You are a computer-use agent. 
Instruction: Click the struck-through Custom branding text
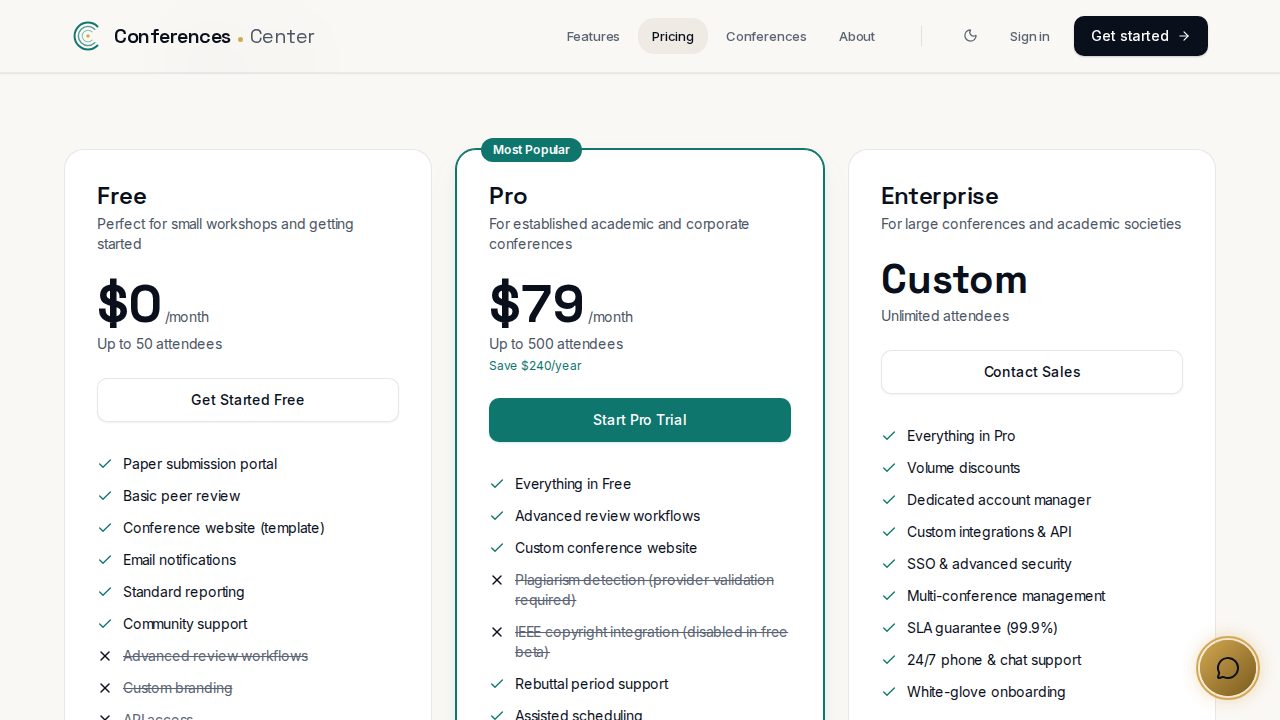[x=178, y=688]
